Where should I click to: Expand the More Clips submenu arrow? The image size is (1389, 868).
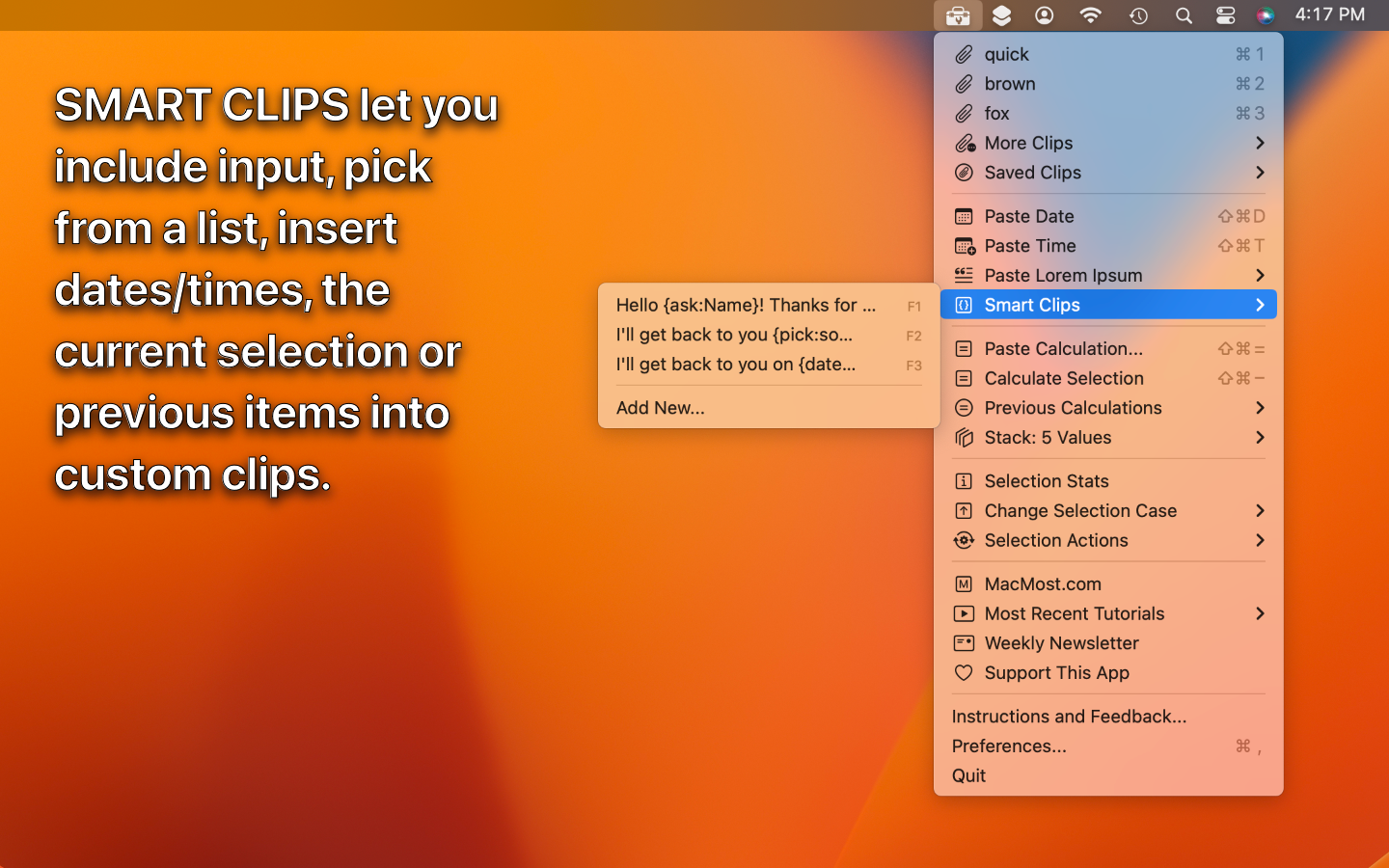pos(1260,143)
